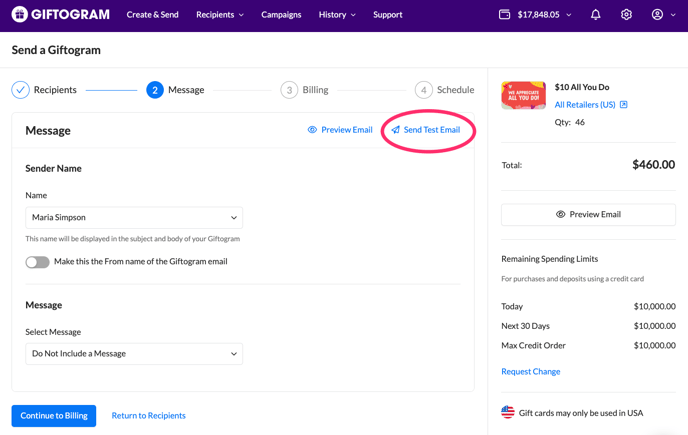Open the Create & Send menu item
688x435 pixels.
(152, 15)
